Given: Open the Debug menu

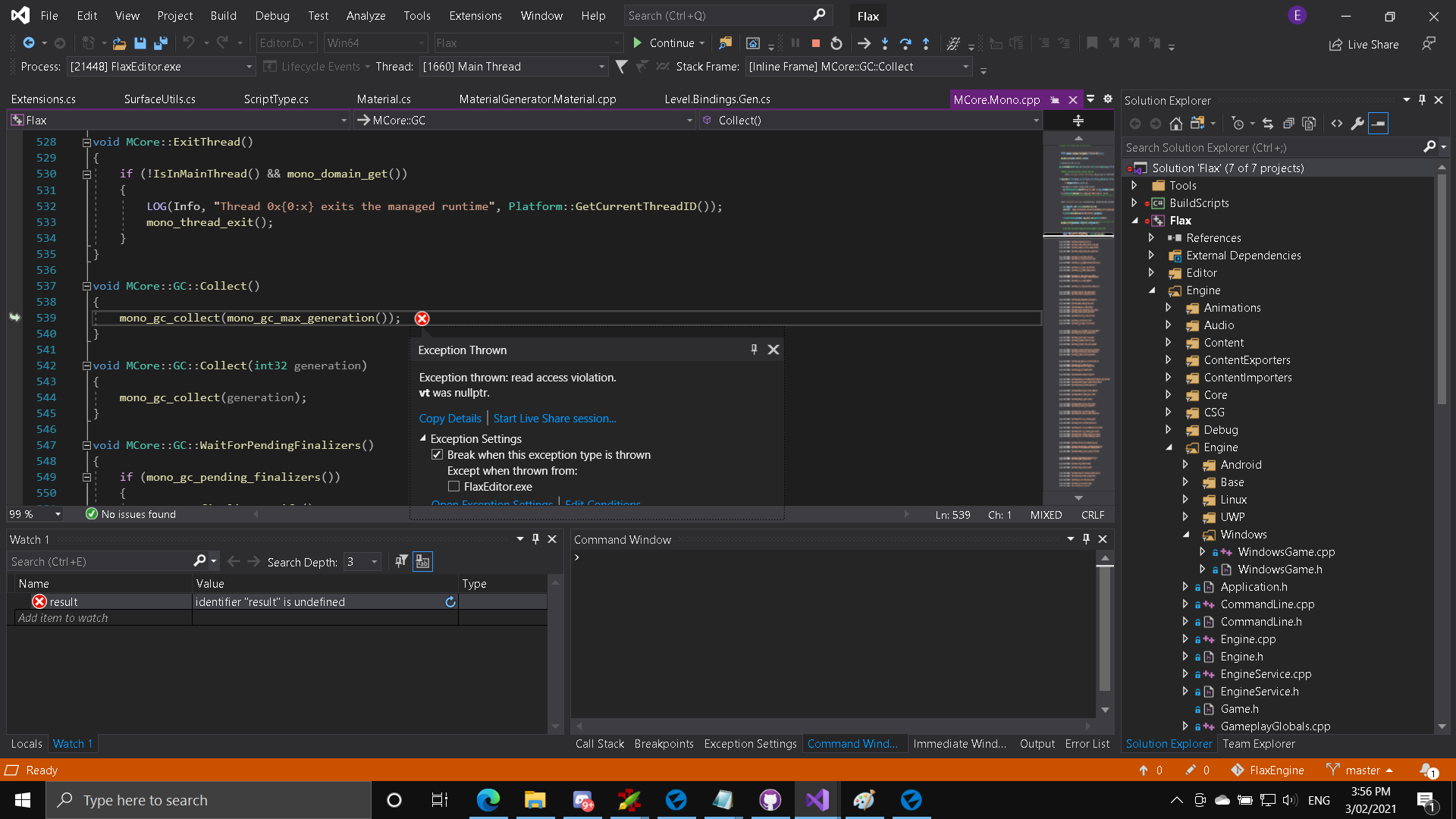Looking at the screenshot, I should click(x=271, y=15).
